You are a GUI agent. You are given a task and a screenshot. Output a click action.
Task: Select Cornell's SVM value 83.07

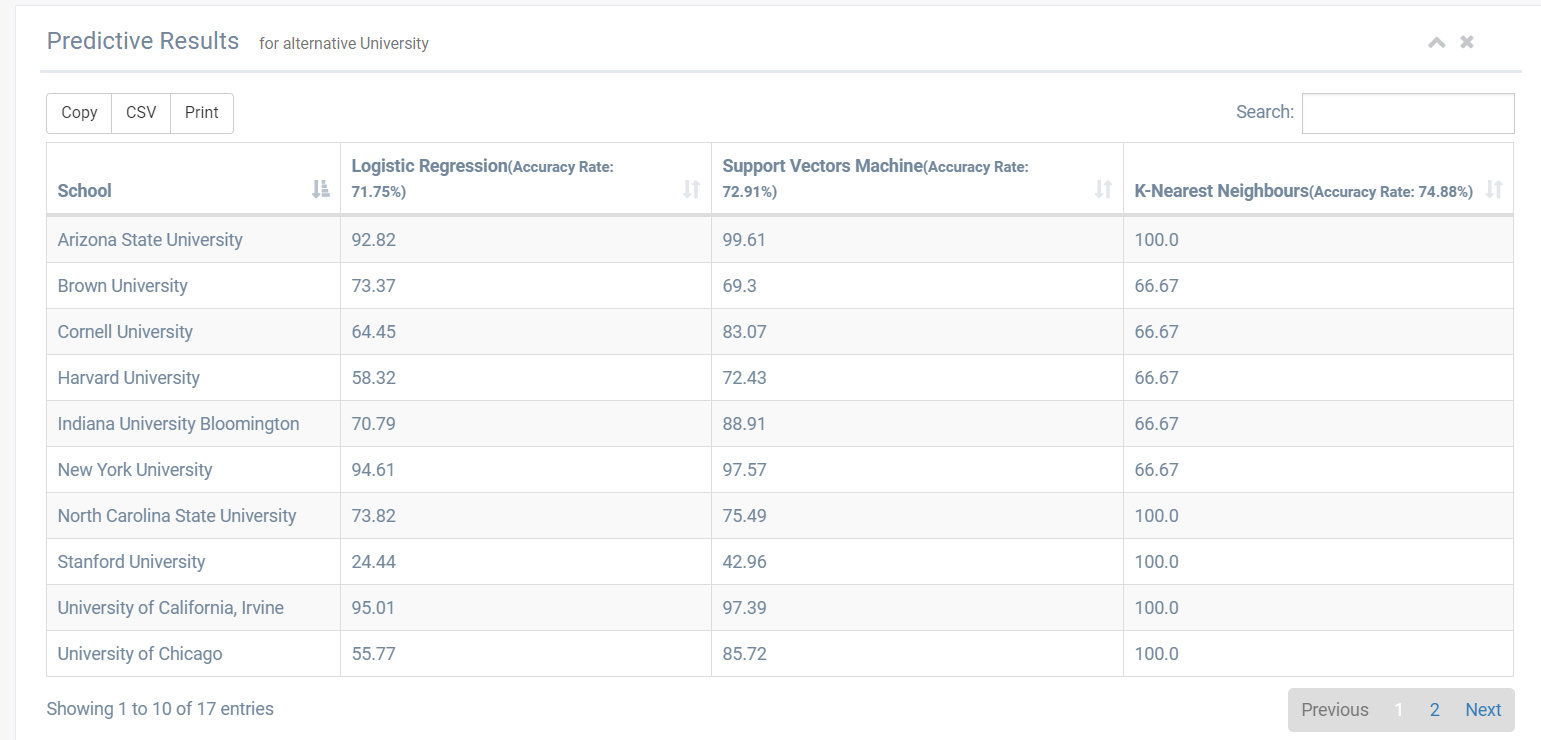pos(745,332)
